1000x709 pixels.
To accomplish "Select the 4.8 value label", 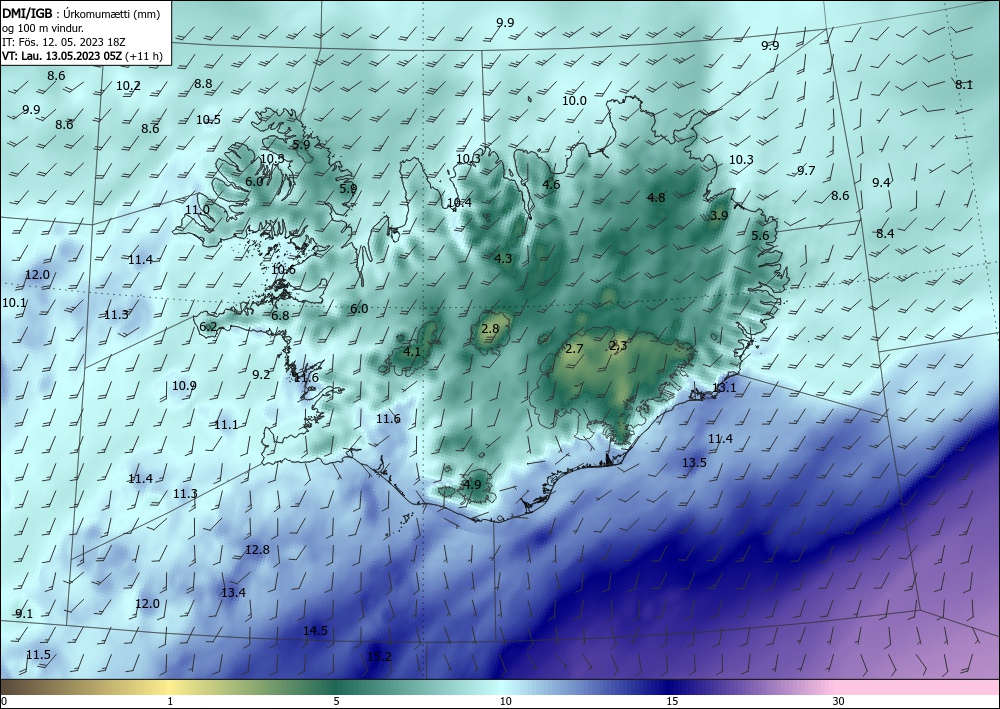I will [656, 198].
